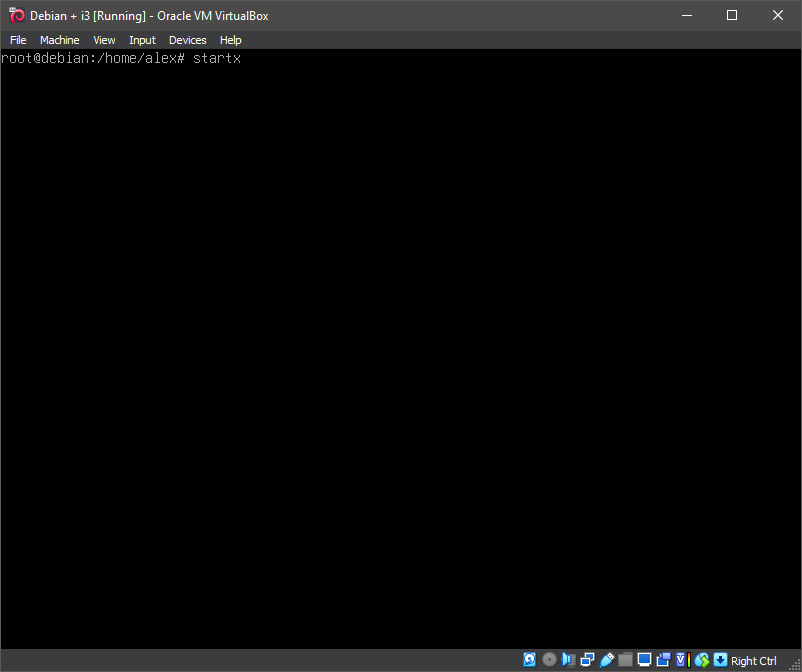Click the keyboard capture arrow icon
802x672 pixels.
[x=720, y=660]
